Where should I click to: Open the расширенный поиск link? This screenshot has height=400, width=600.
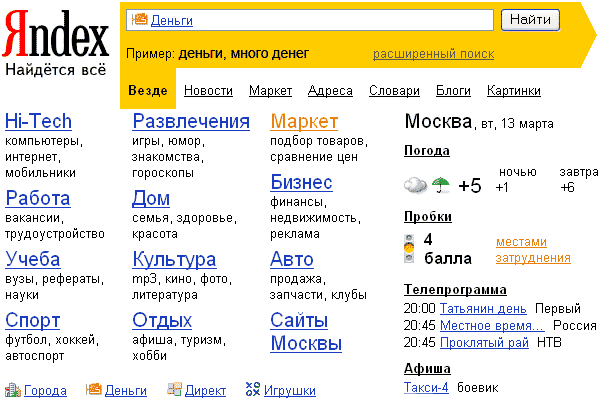point(434,54)
